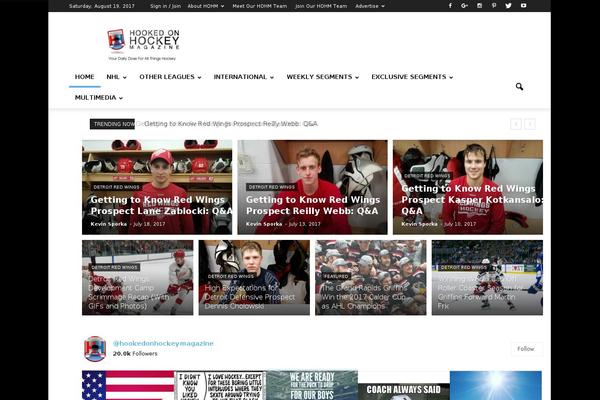The image size is (600, 400).
Task: Click the Trending Now label
Action: pyautogui.click(x=112, y=124)
